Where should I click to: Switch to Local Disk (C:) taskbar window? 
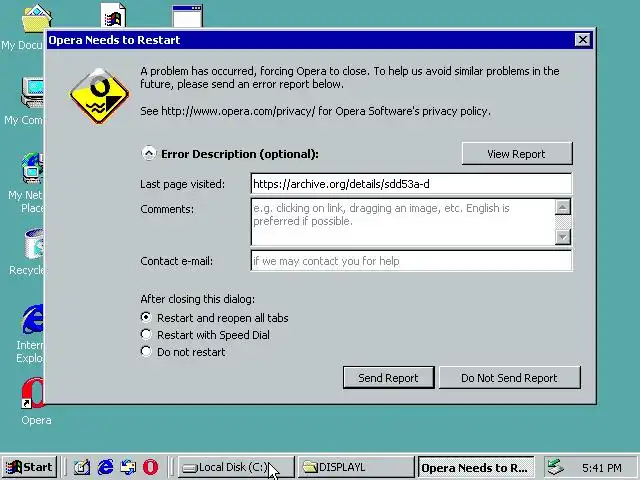coord(236,467)
